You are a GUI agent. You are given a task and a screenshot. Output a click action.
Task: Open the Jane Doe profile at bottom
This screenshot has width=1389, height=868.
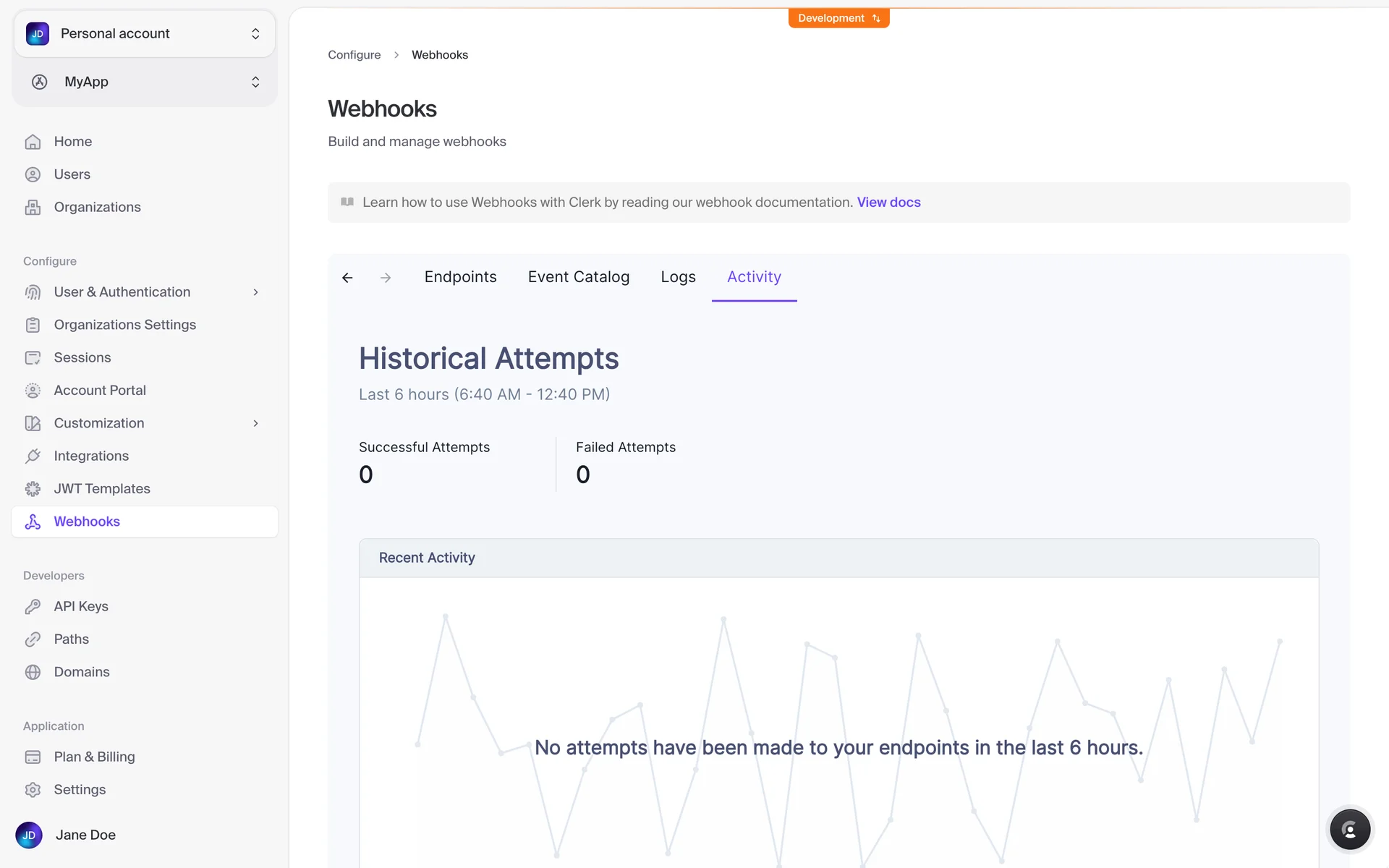(x=85, y=835)
